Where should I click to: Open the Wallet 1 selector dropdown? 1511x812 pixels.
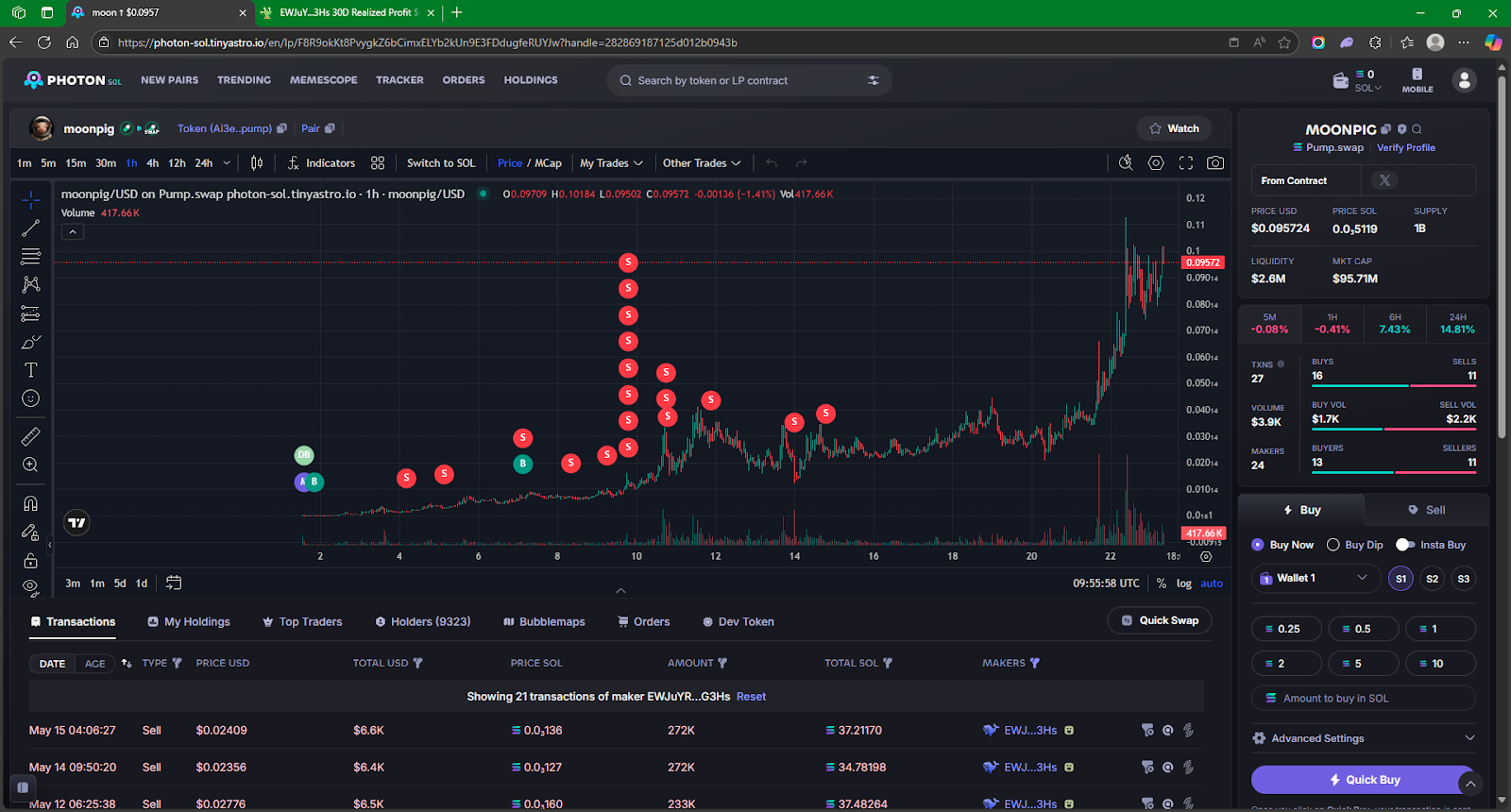(1314, 578)
